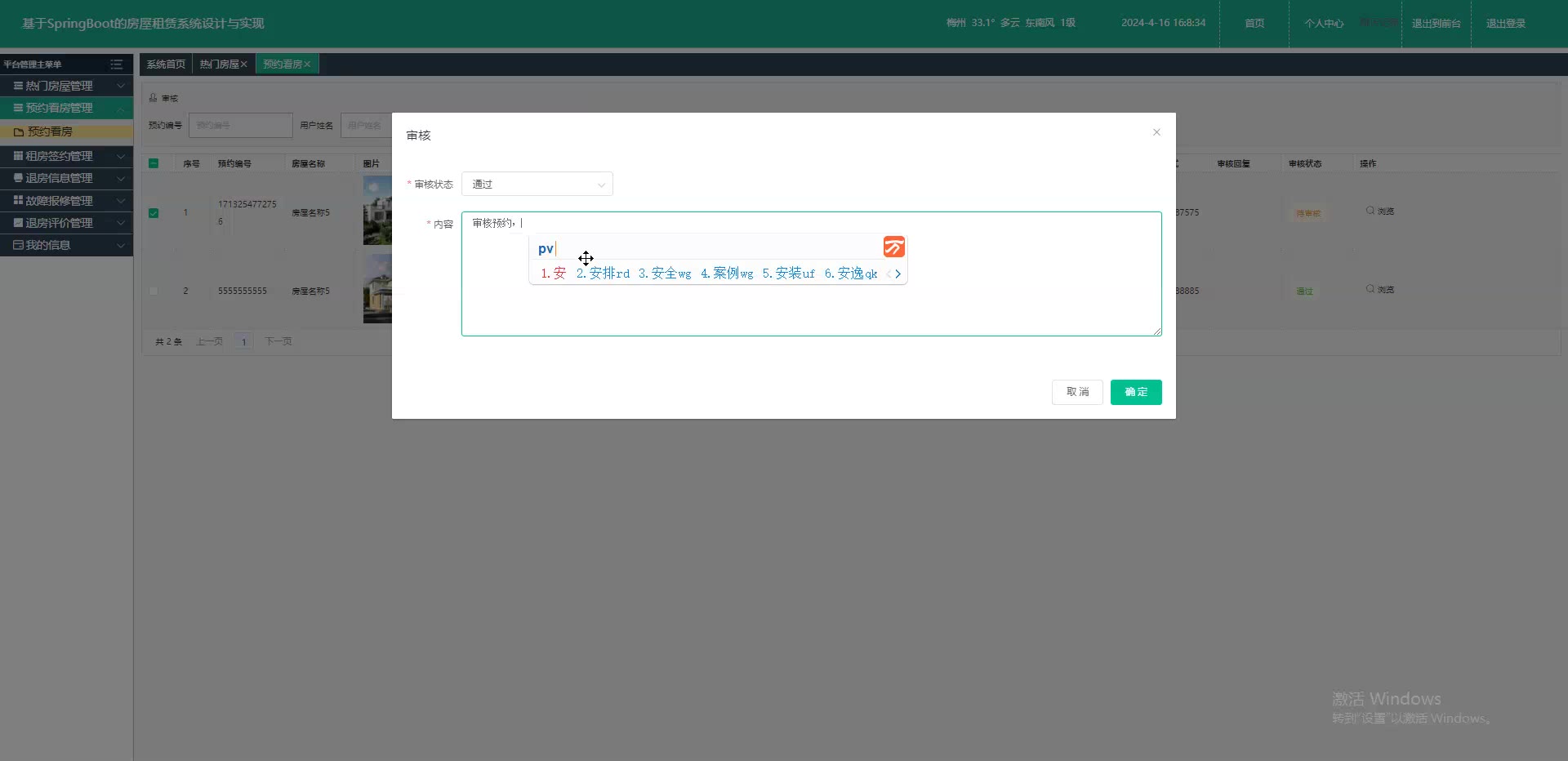This screenshot has height=761, width=1568.
Task: Click the textarea resize handle corner
Action: tap(1157, 332)
